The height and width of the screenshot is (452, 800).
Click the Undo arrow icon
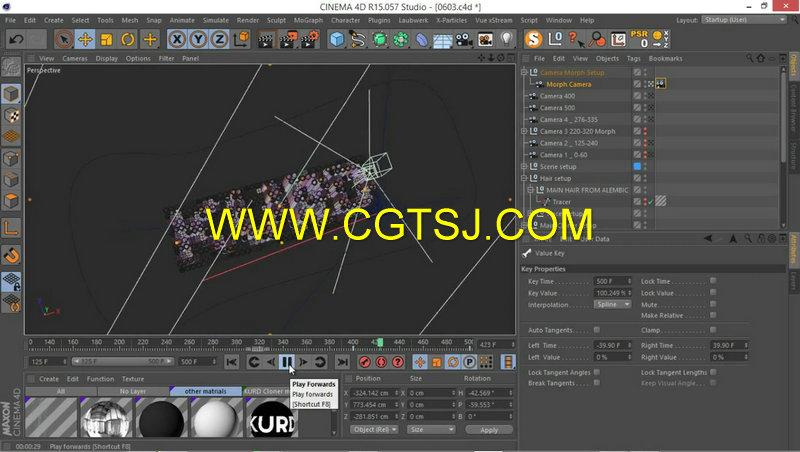pos(16,39)
